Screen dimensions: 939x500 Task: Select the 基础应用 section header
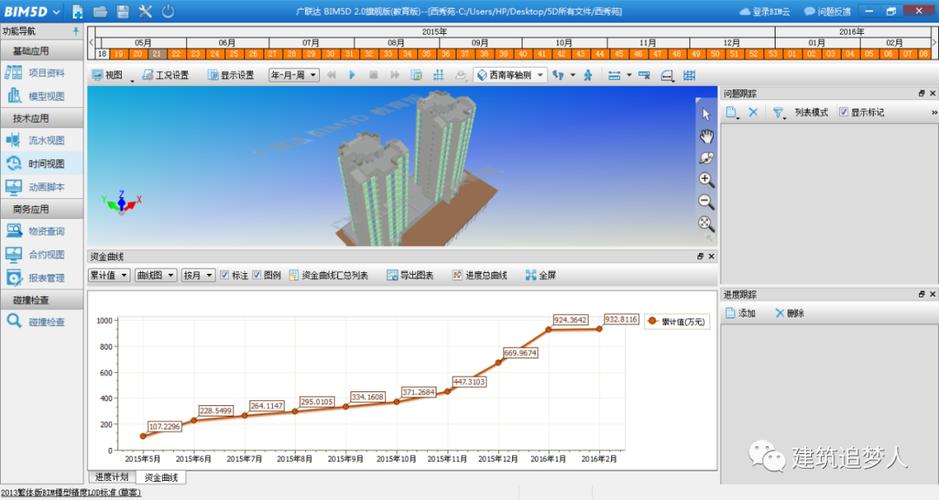[42, 51]
